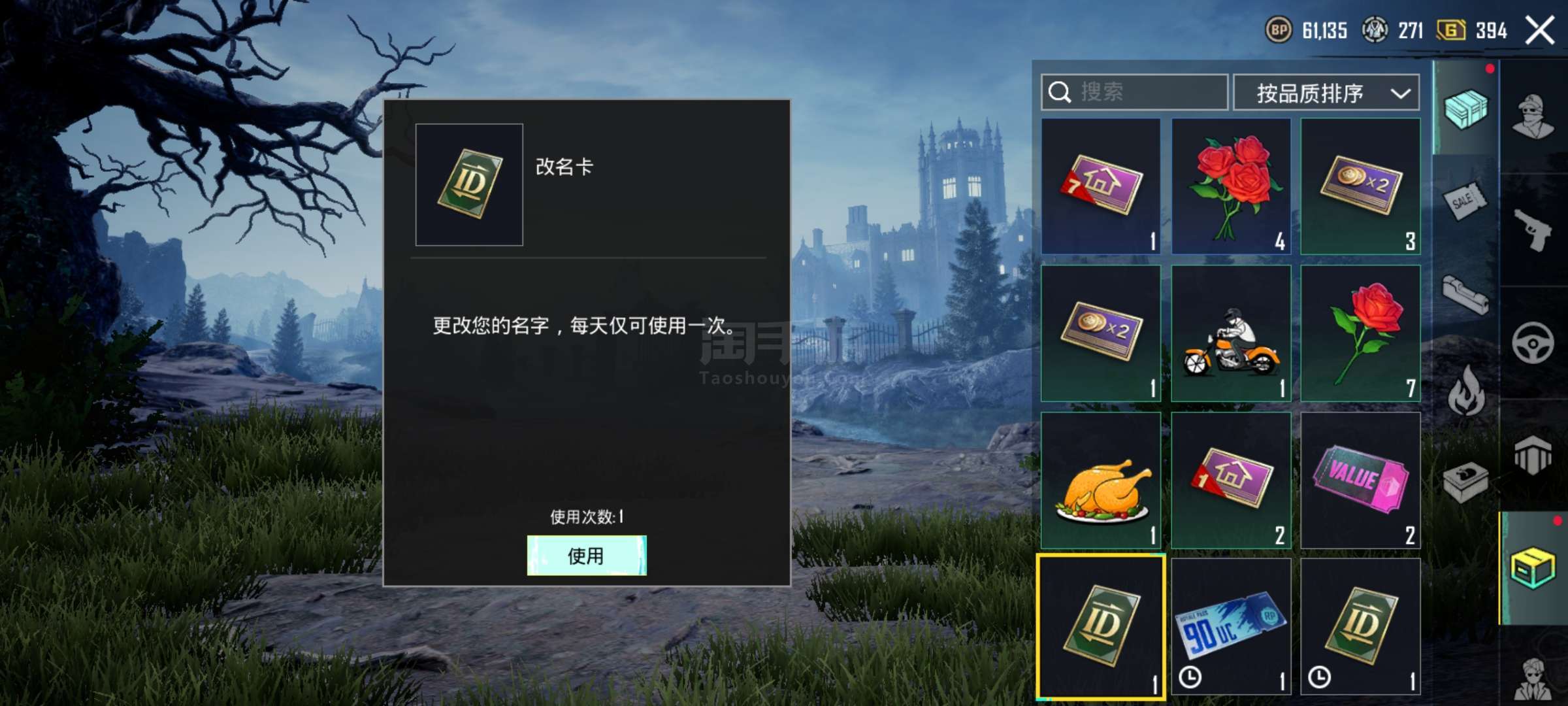Open the flame icon category tab
Image resolution: width=1568 pixels, height=706 pixels.
click(x=1465, y=390)
